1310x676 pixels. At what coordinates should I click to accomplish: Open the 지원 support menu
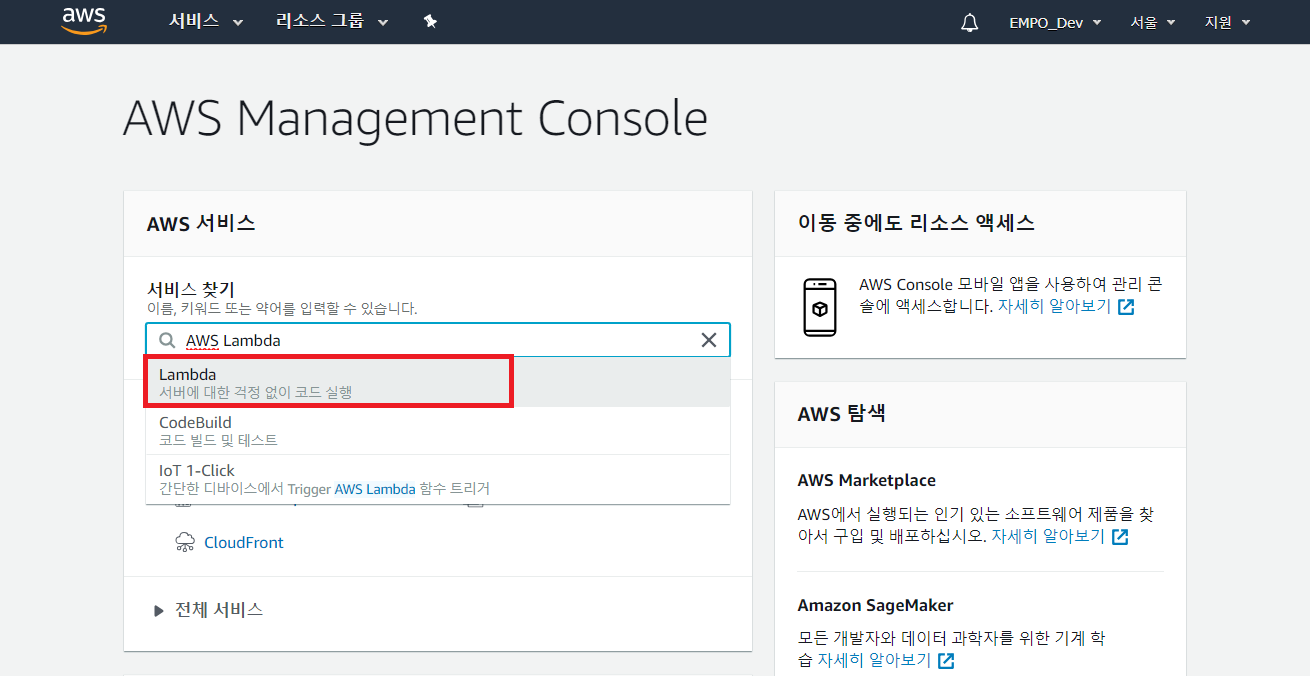(1227, 22)
